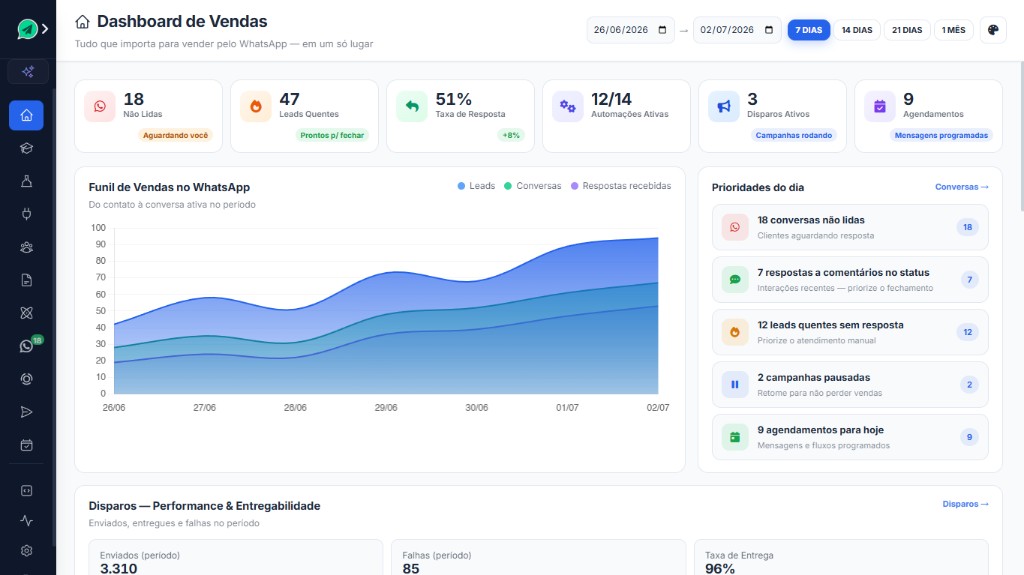
Task: Click the flame icon on Leads Quentes card
Action: click(x=256, y=107)
